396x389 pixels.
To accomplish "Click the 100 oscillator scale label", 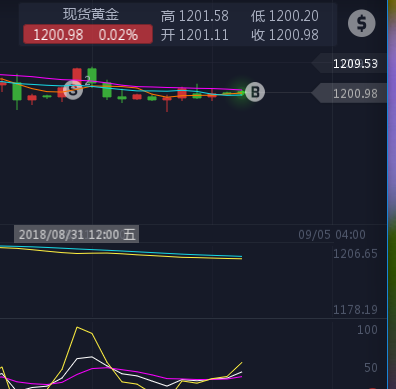I will [x=367, y=330].
